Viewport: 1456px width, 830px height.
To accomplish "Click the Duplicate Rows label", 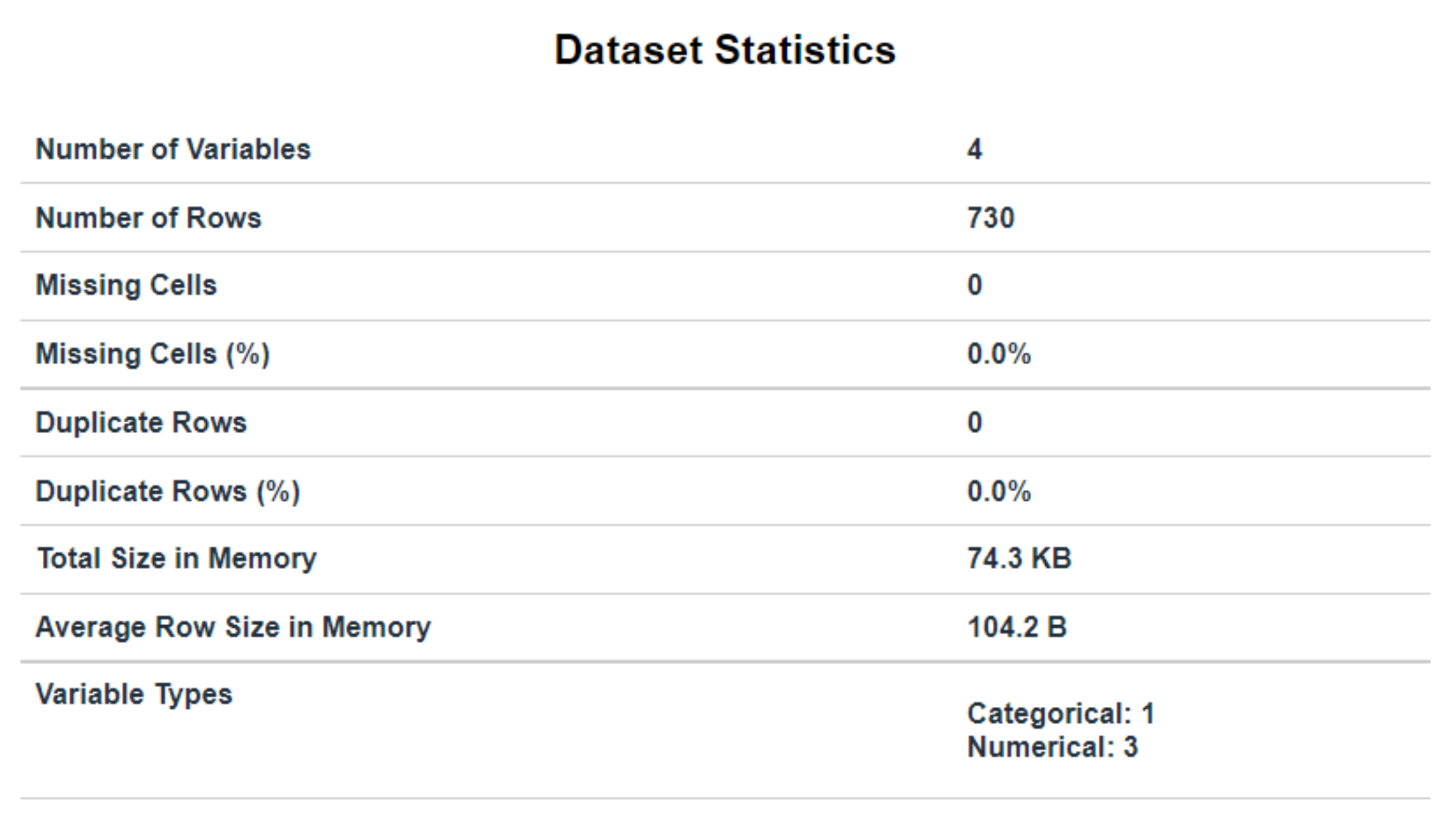I will point(141,422).
